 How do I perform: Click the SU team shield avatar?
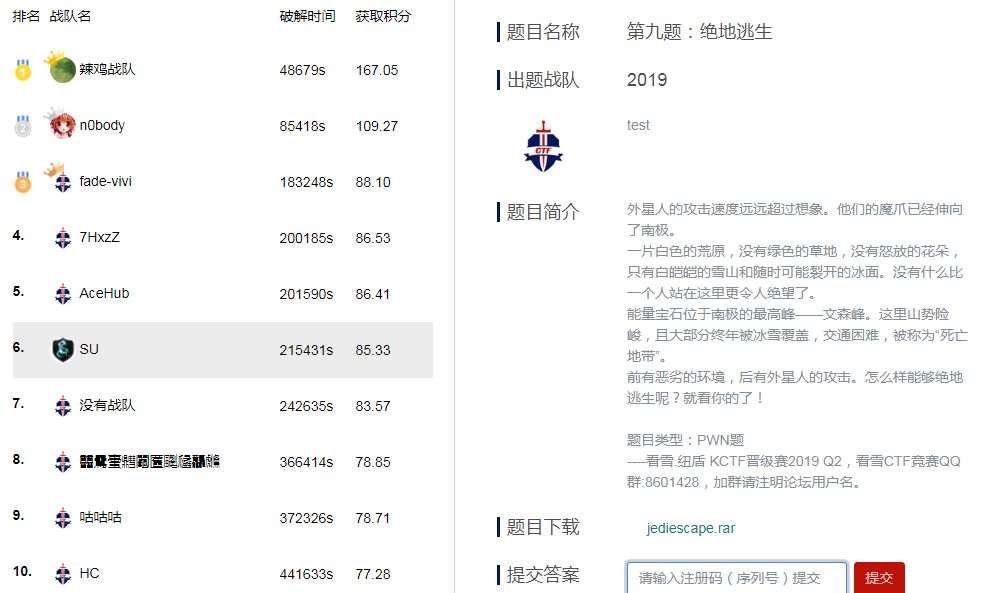pos(63,349)
